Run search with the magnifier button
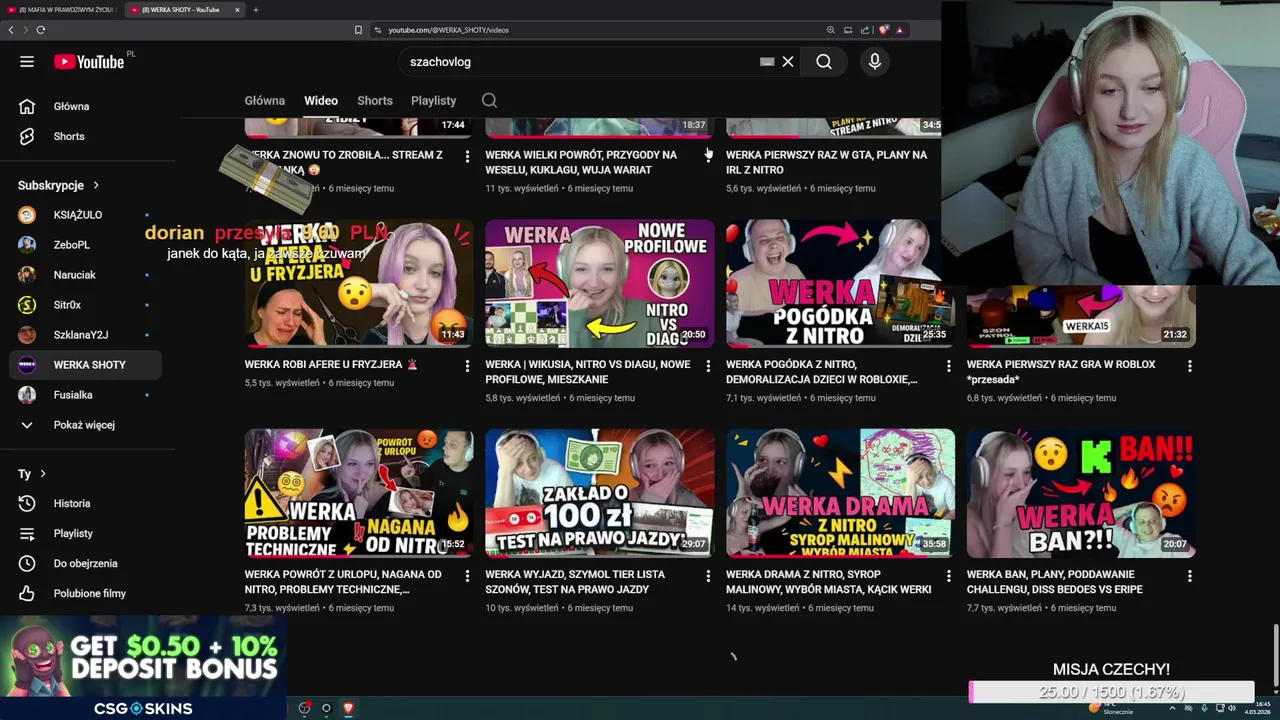The height and width of the screenshot is (720, 1280). click(823, 62)
